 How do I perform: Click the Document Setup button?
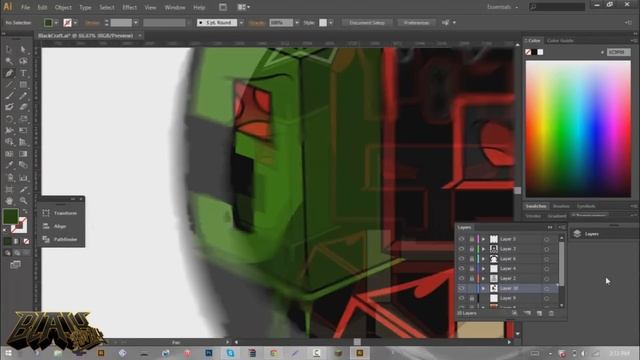pyautogui.click(x=367, y=23)
